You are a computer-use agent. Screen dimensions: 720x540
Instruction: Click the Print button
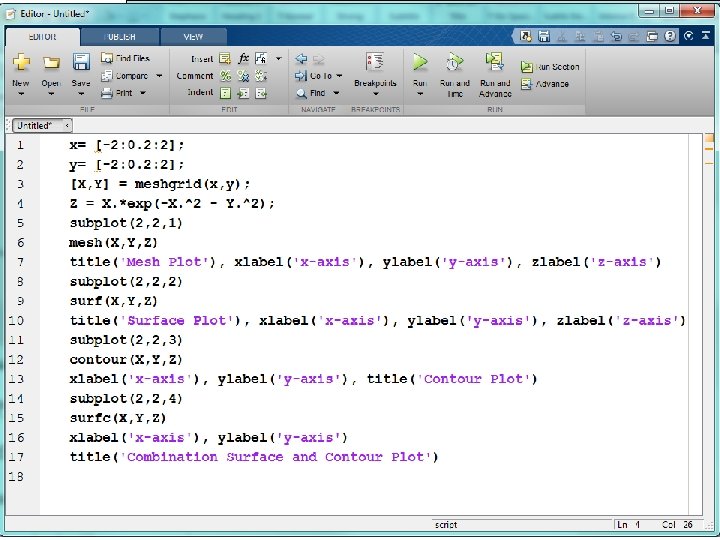117,93
